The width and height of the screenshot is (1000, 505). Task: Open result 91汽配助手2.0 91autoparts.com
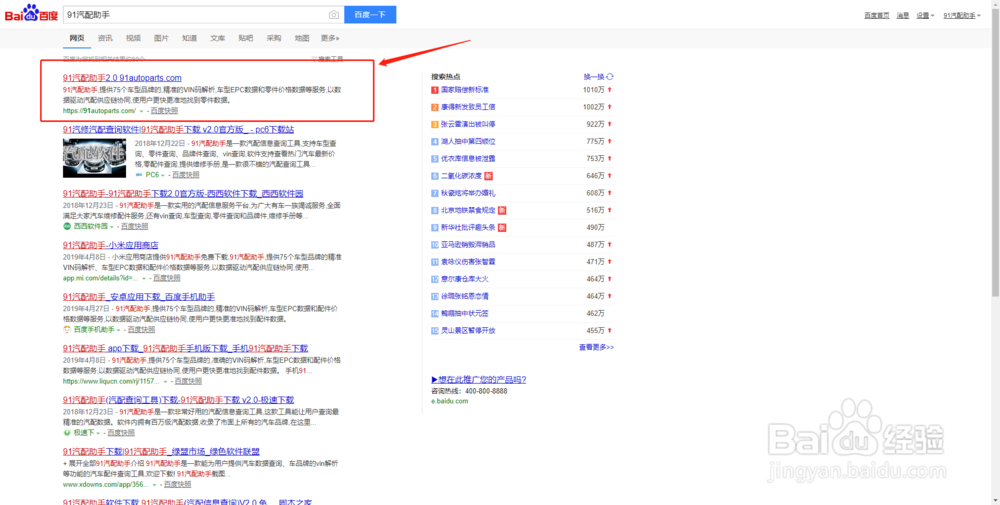(x=122, y=78)
